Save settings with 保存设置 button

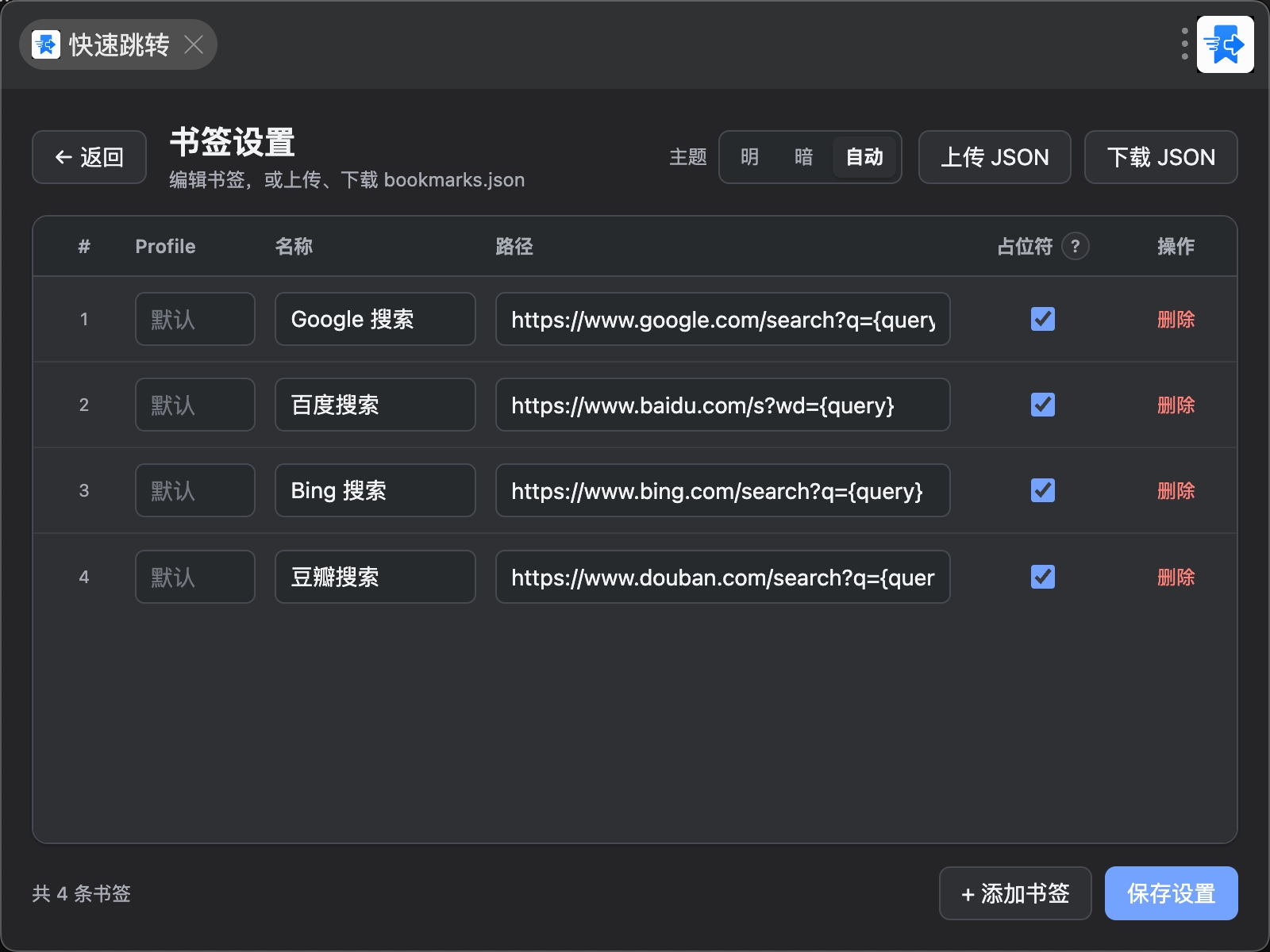click(1172, 893)
